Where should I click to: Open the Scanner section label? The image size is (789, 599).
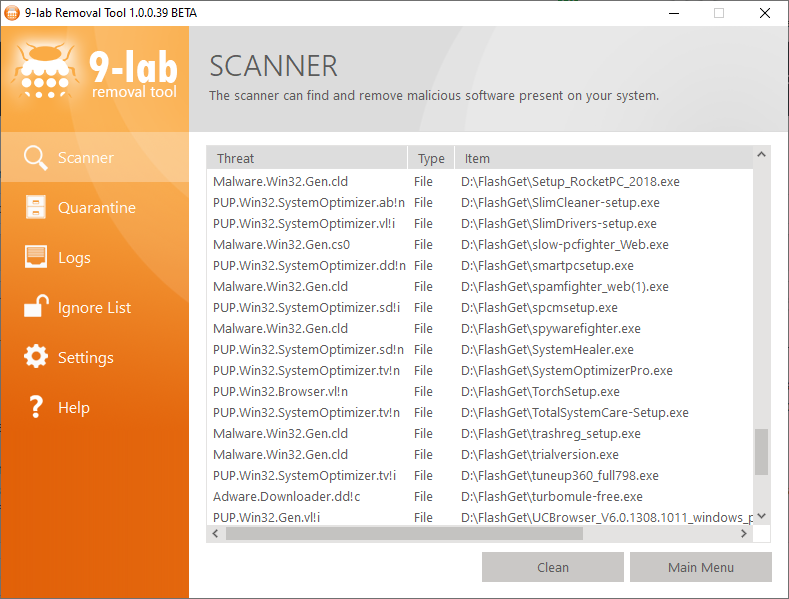coord(86,158)
